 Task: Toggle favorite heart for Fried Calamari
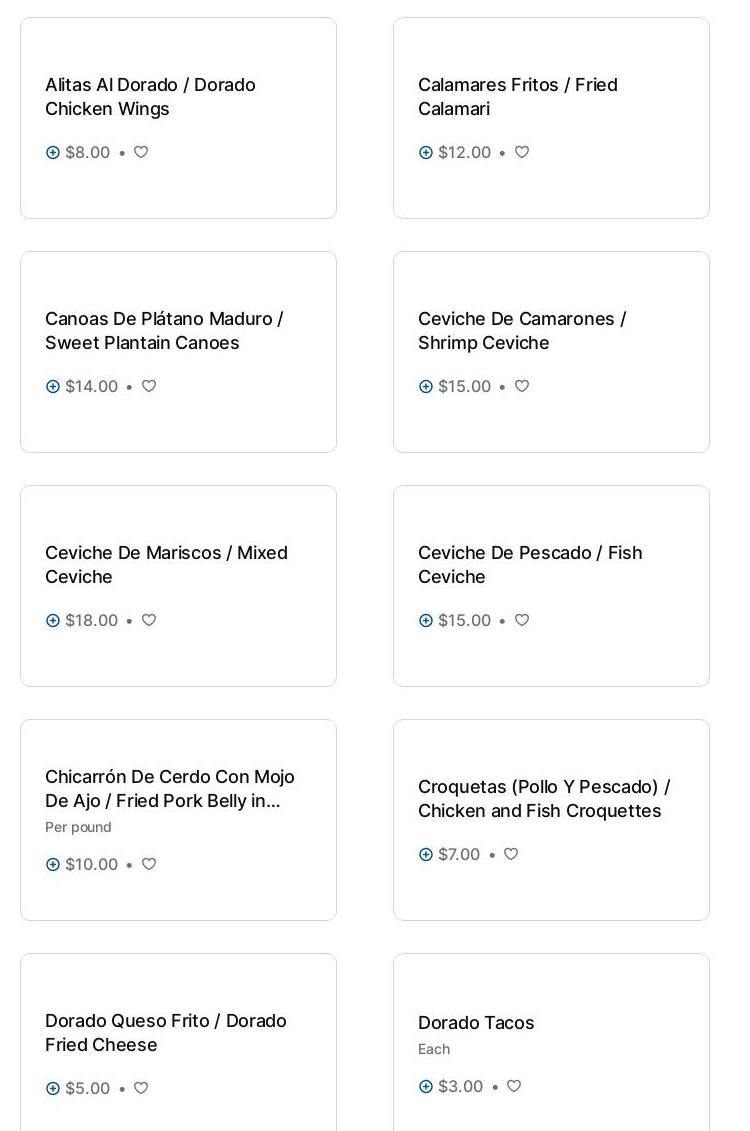coord(522,153)
